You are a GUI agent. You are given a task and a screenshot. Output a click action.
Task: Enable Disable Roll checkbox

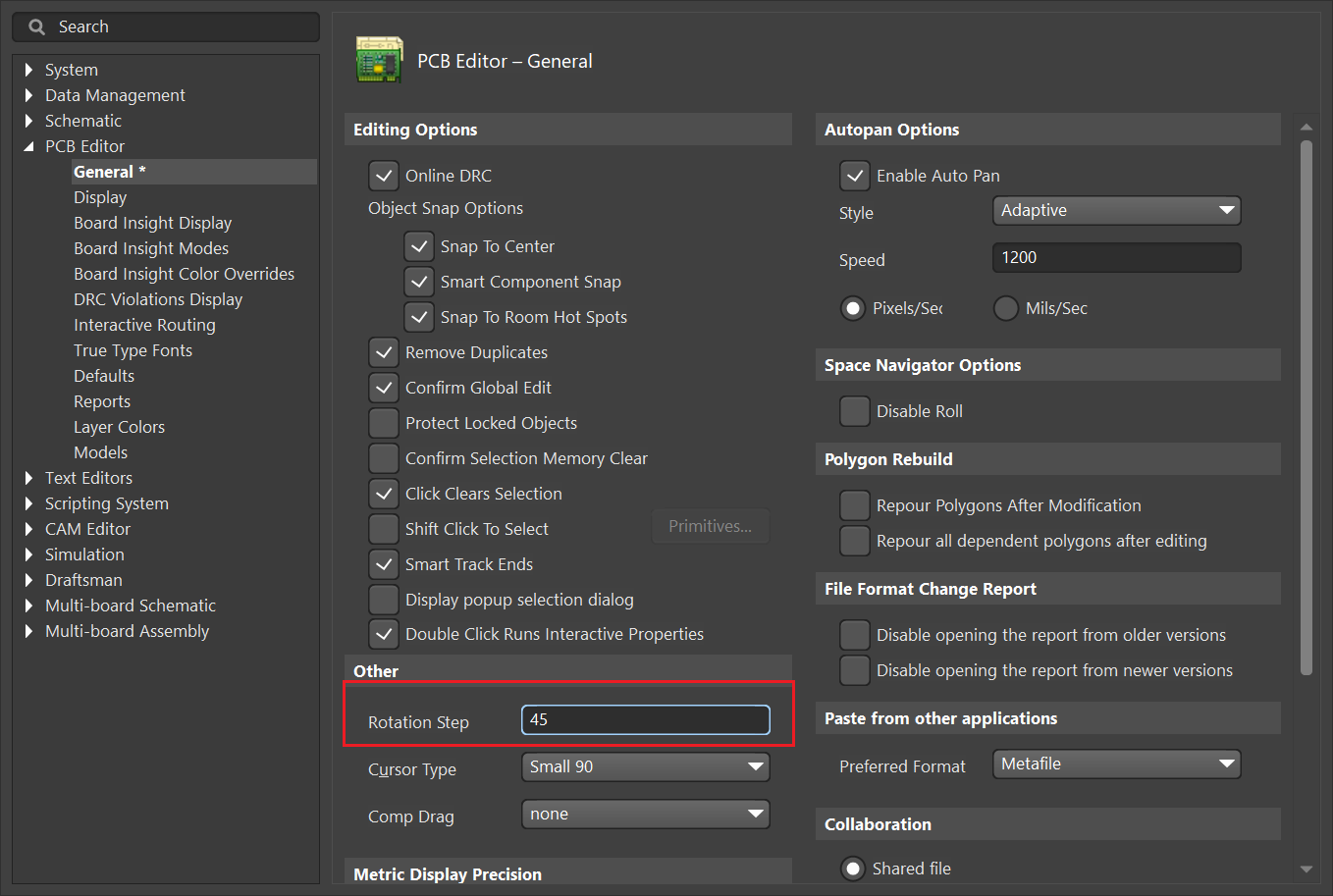[x=854, y=411]
